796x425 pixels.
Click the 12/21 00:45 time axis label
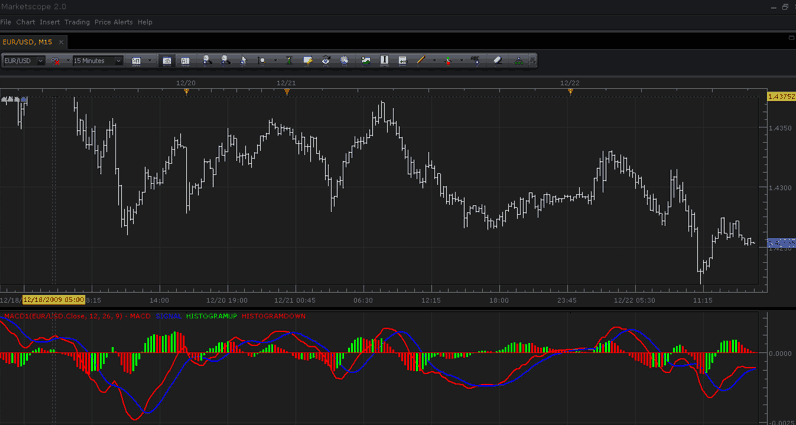click(x=295, y=301)
